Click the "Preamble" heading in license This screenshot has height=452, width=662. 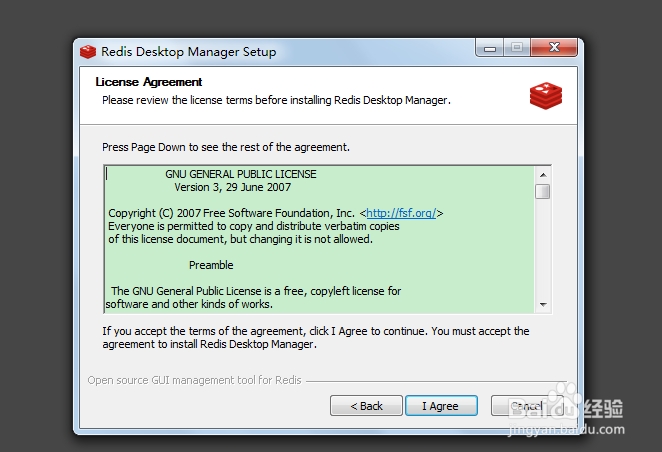tap(211, 265)
